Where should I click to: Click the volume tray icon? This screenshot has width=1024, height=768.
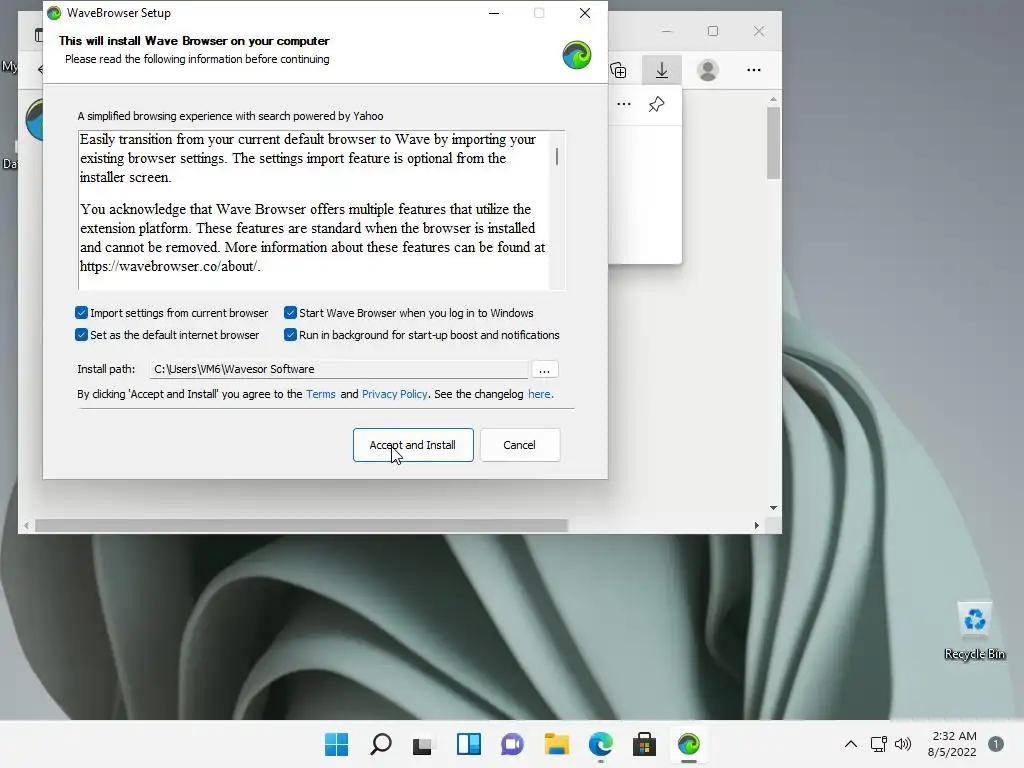[903, 744]
